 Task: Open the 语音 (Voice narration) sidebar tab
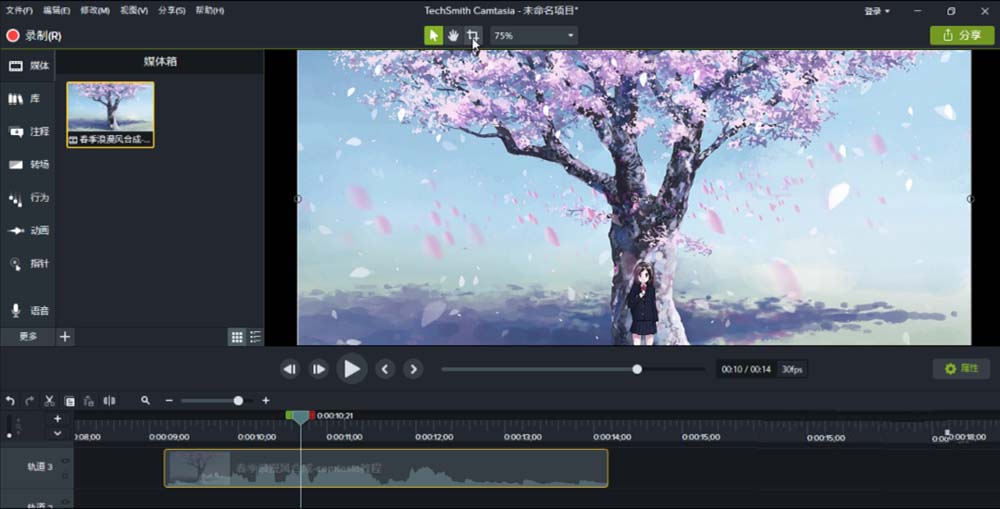28,311
